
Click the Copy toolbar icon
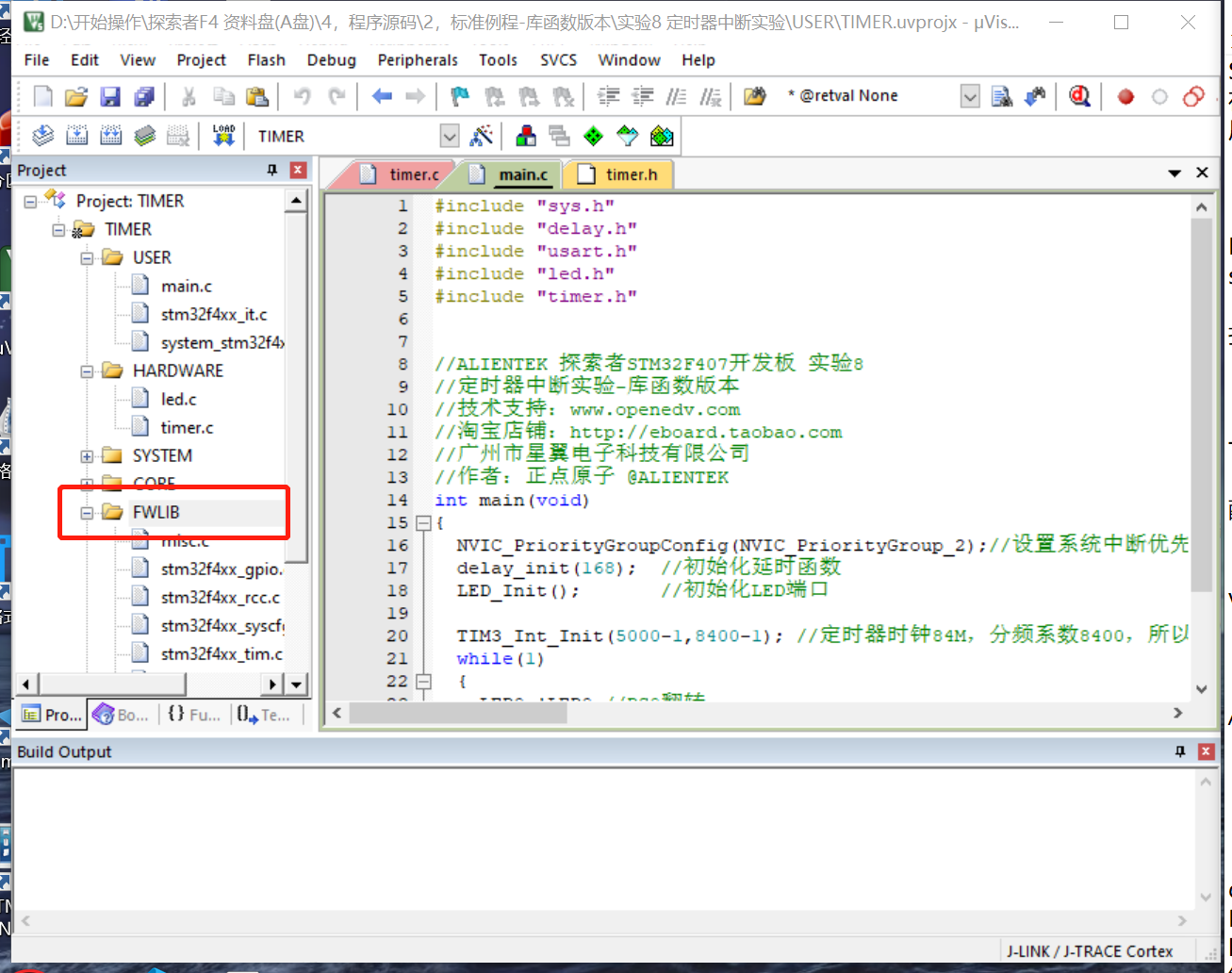click(x=222, y=96)
